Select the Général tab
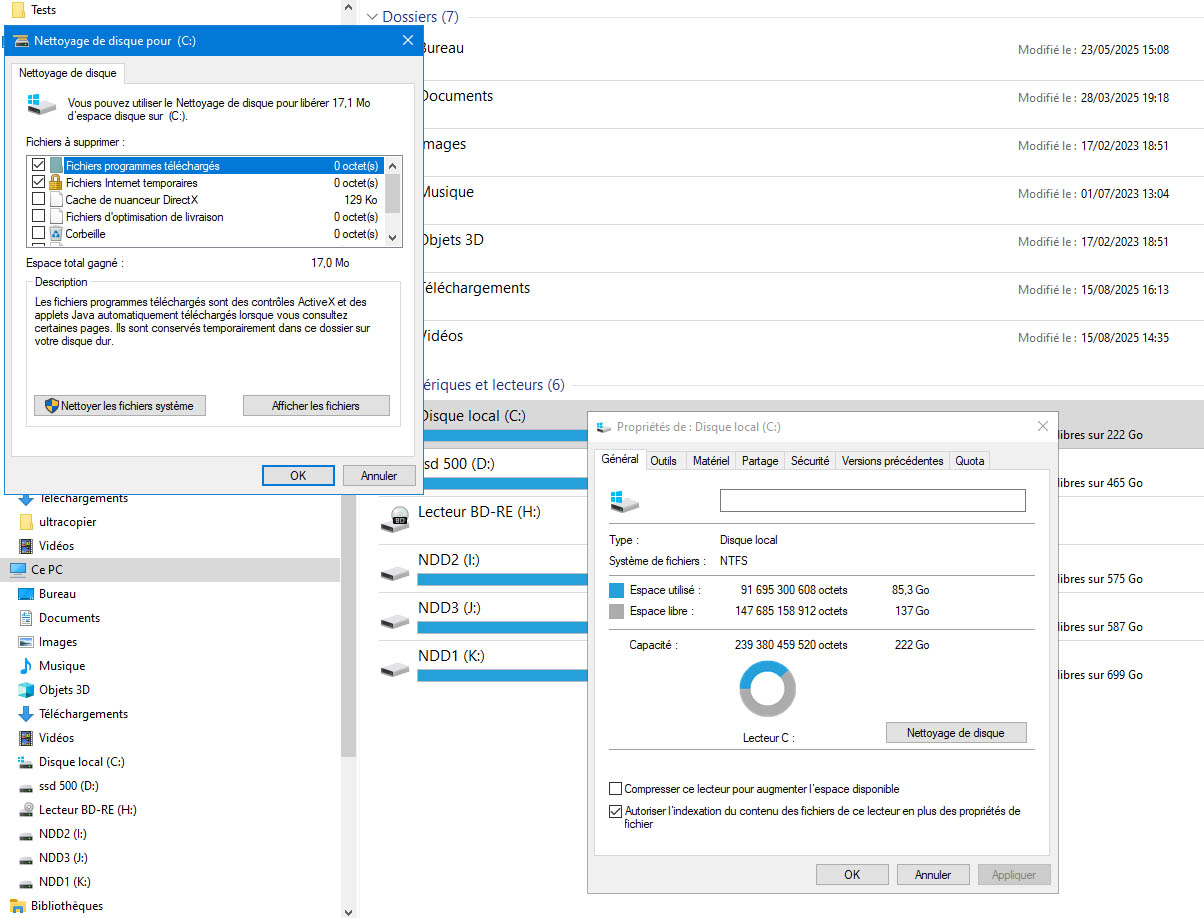Image resolution: width=1204 pixels, height=918 pixels. click(620, 459)
